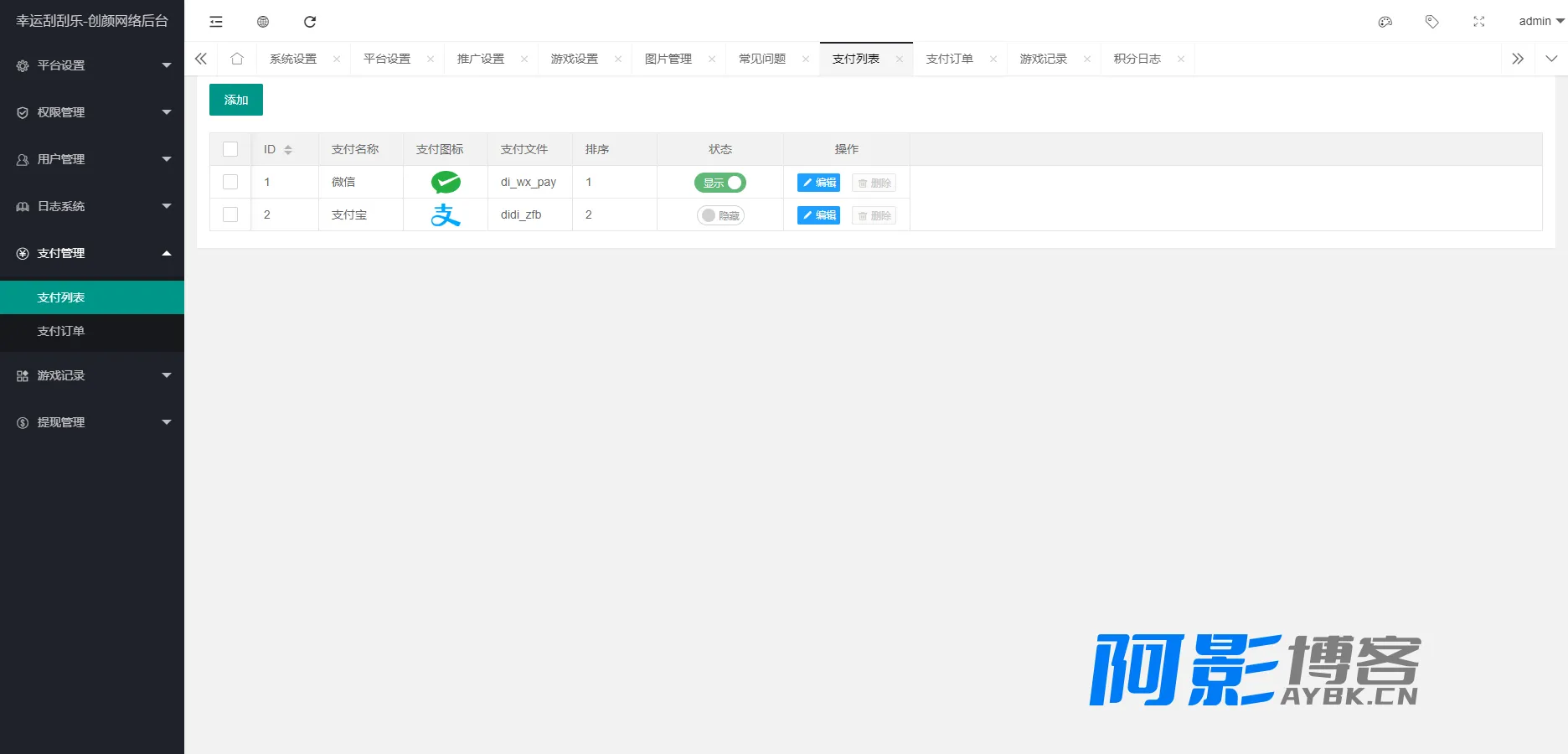Click 编辑 button for 支付宝 row
This screenshot has height=754, width=1568.
coord(818,215)
